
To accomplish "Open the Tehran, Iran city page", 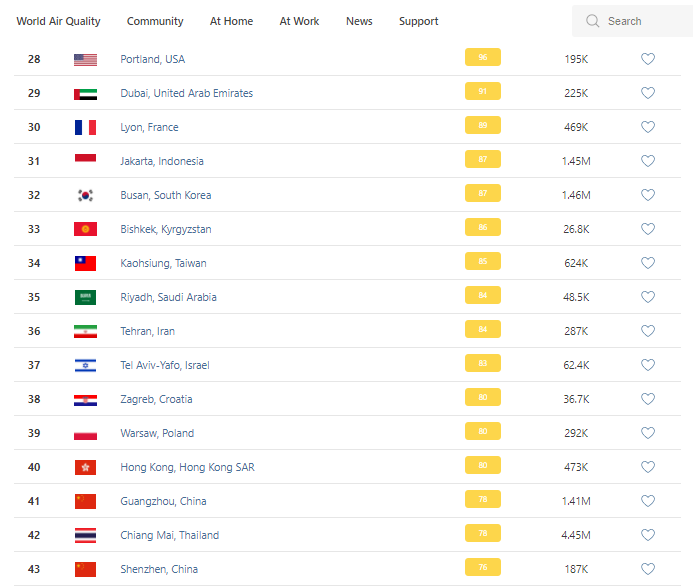I will [x=147, y=331].
